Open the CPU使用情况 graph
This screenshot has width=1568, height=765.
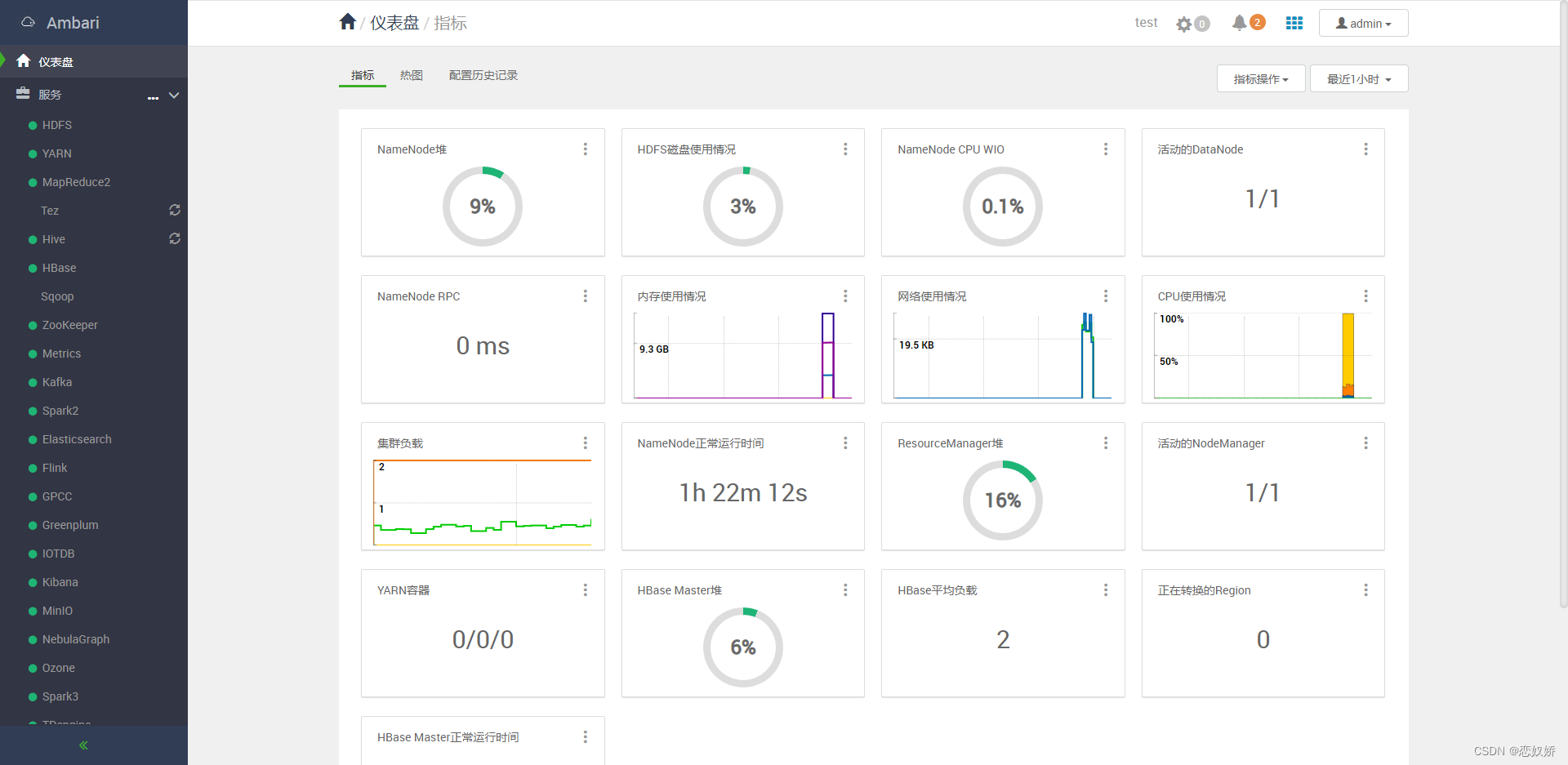(x=1263, y=355)
